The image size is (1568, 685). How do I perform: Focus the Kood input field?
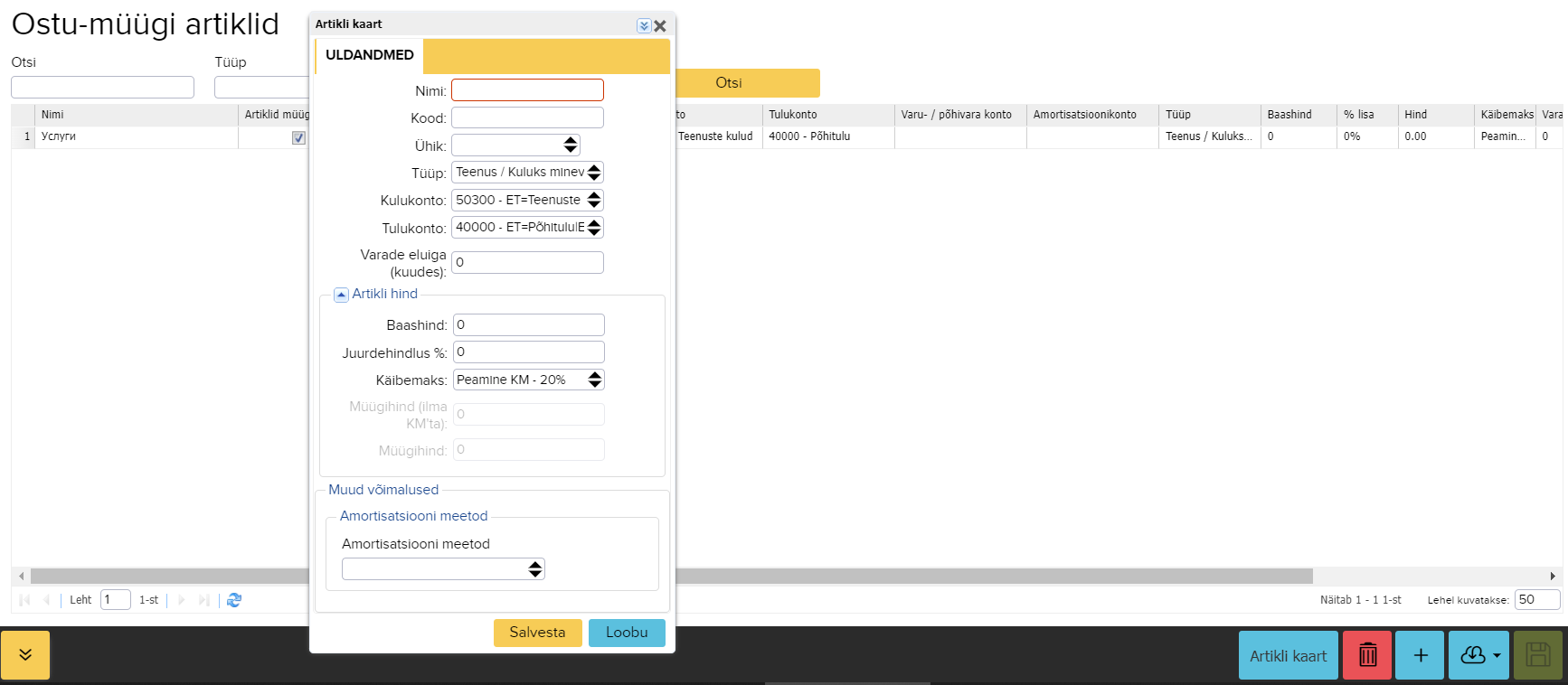tap(527, 117)
